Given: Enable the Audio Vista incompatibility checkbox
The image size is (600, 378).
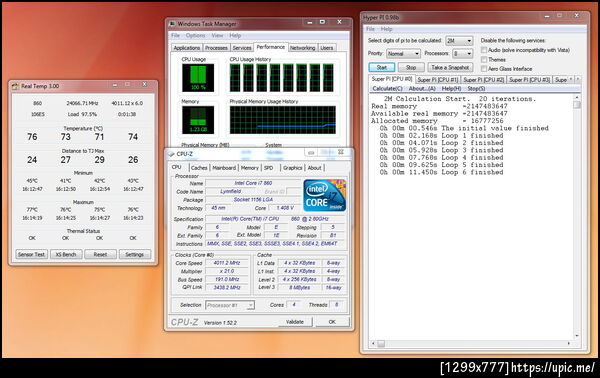Looking at the screenshot, I should click(x=484, y=50).
